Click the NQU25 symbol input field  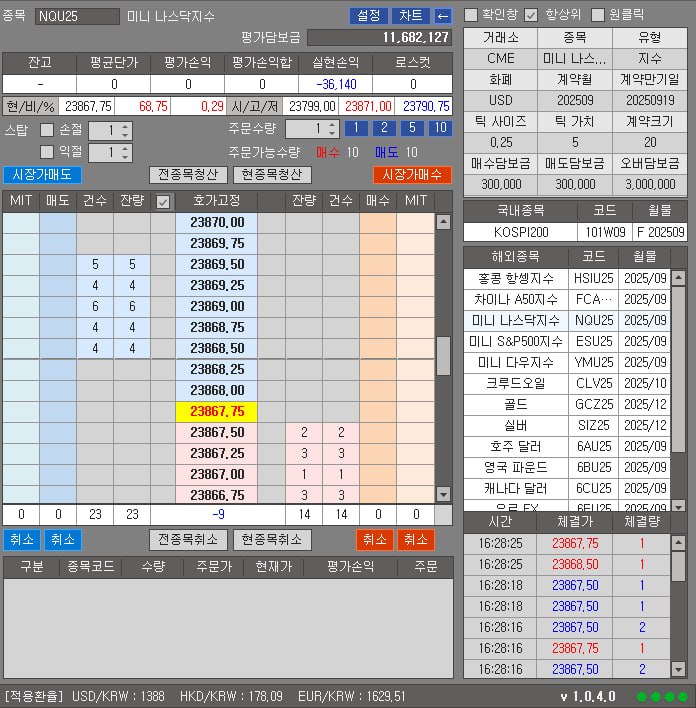pos(76,16)
